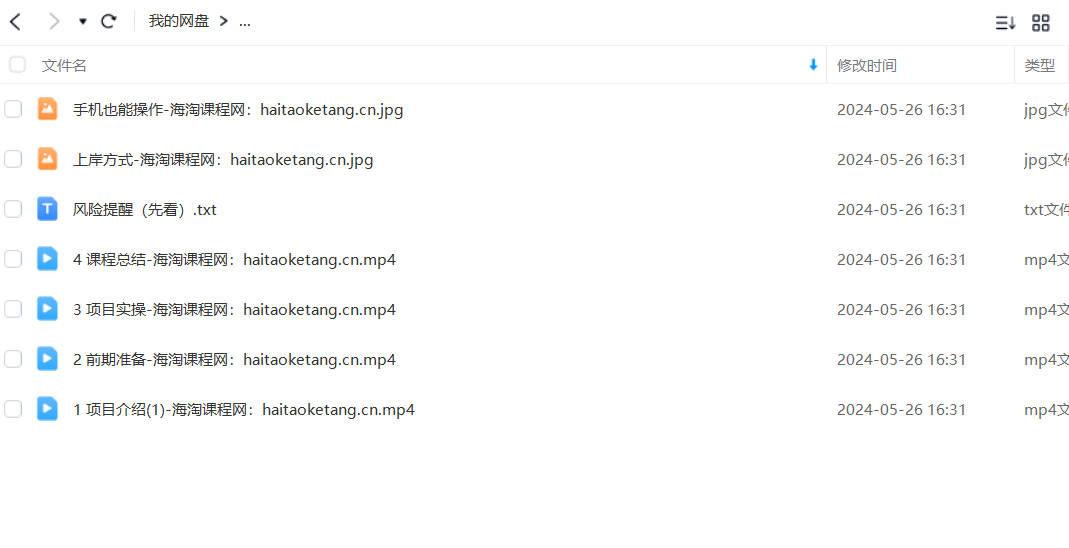Open 2 前期准备 mp4 file name

(235, 359)
